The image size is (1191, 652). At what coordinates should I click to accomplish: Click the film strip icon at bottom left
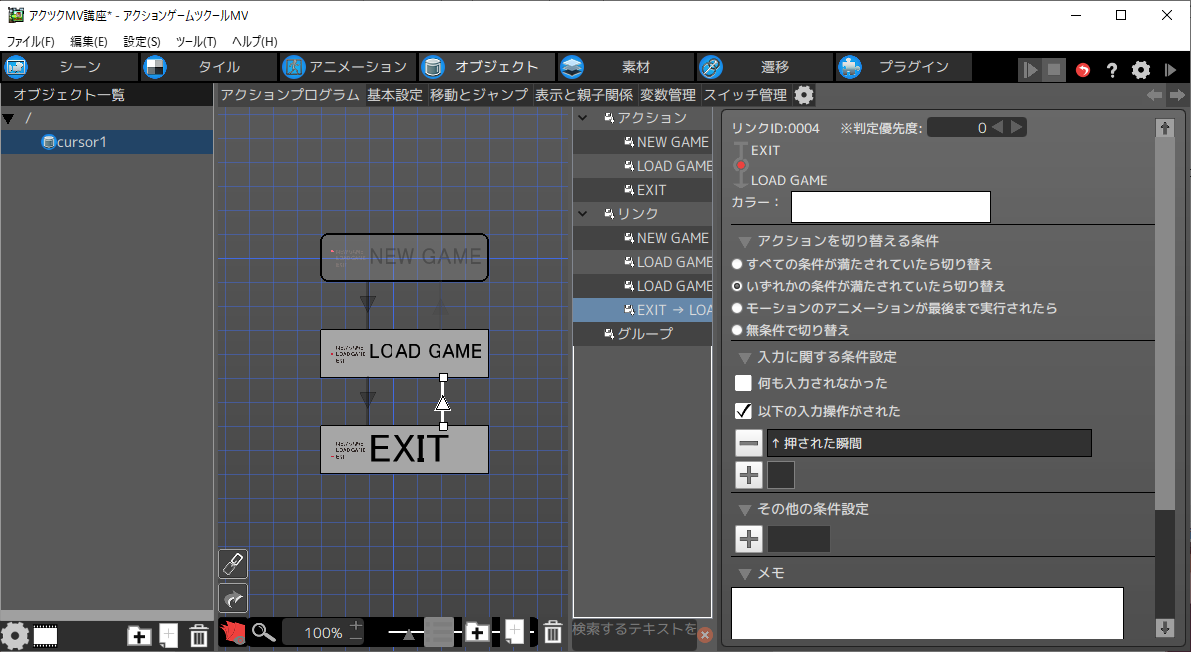[45, 635]
